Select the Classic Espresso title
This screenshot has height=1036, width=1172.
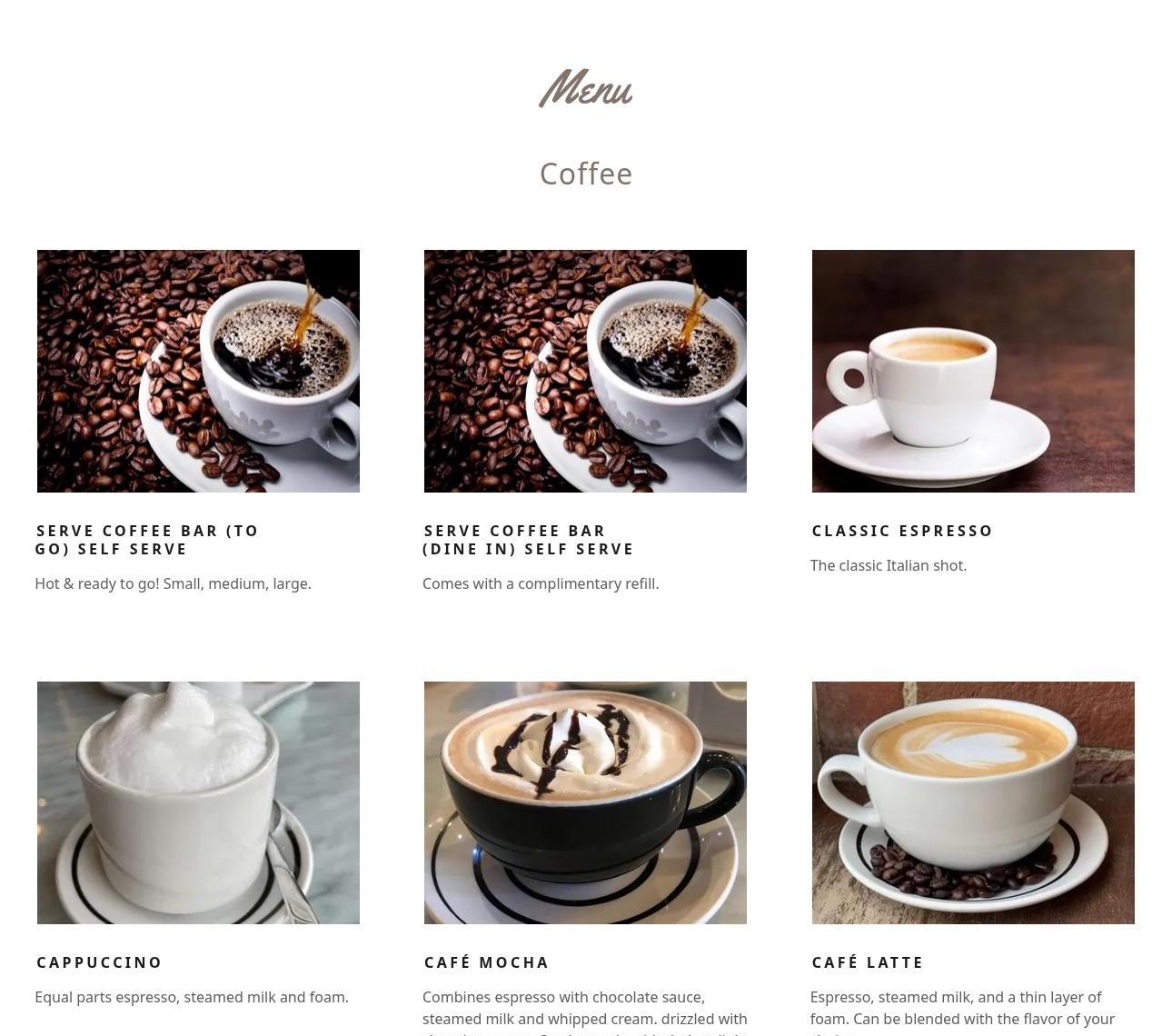902,531
